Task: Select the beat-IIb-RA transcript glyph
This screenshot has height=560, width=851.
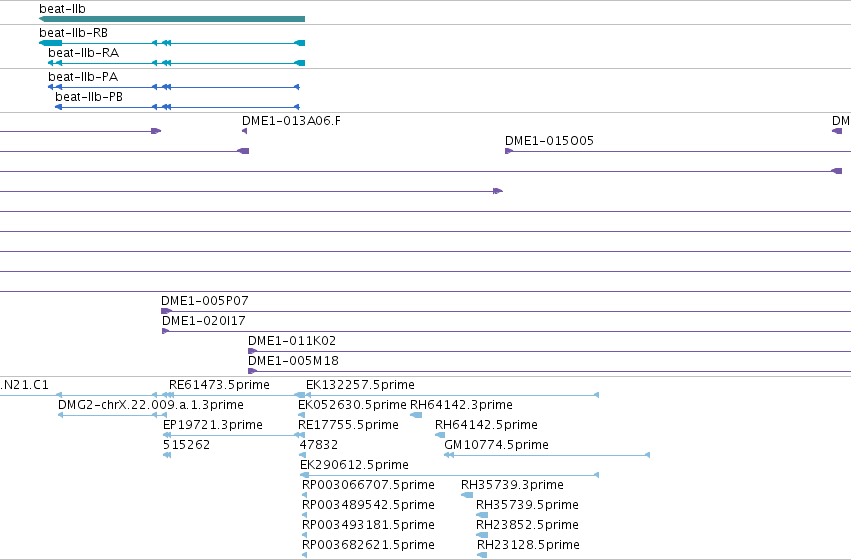Action: (176, 63)
